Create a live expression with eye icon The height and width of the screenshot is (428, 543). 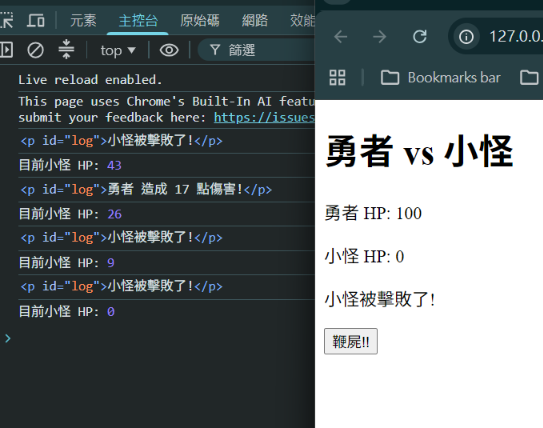point(169,50)
